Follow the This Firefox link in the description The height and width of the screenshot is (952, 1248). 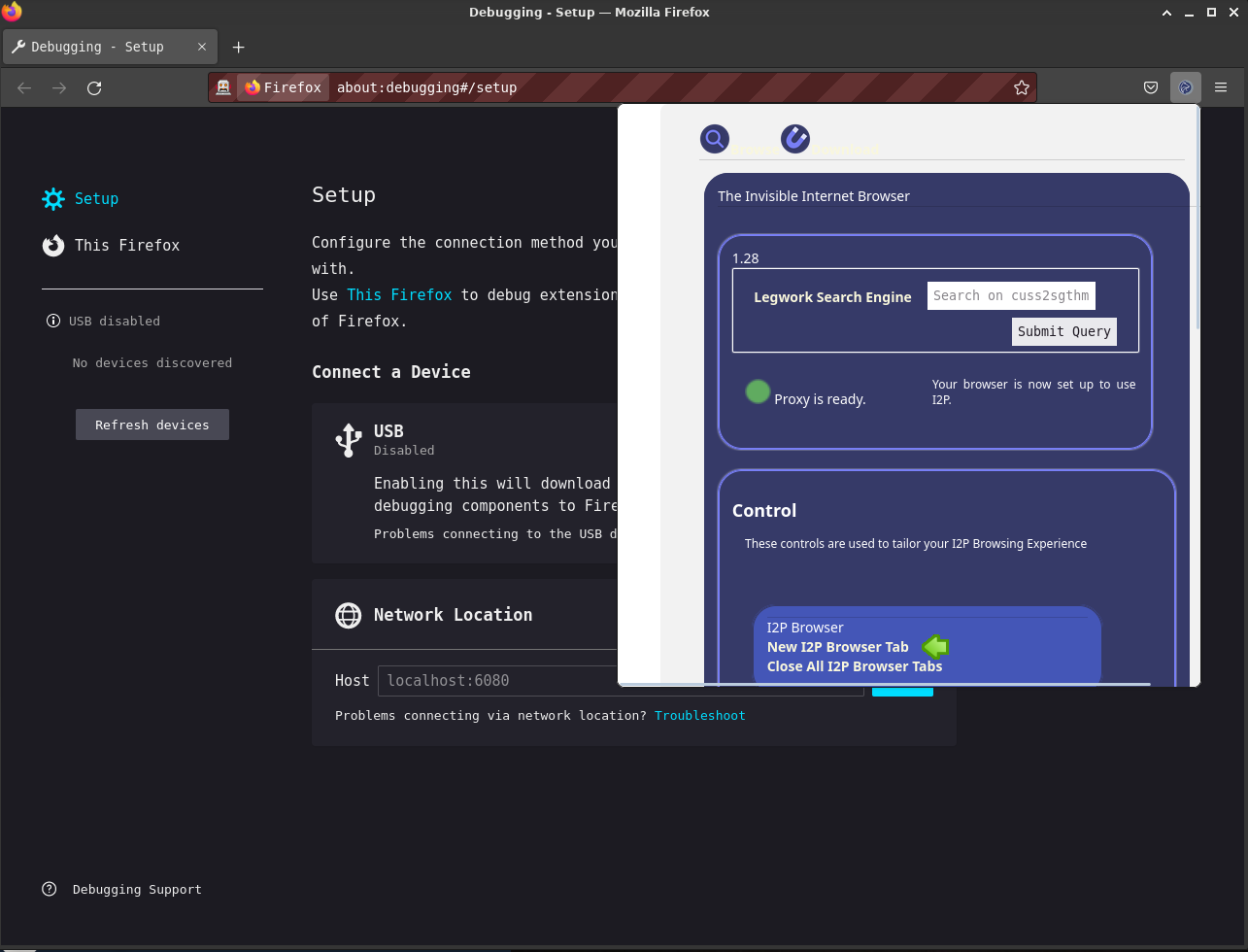click(399, 294)
